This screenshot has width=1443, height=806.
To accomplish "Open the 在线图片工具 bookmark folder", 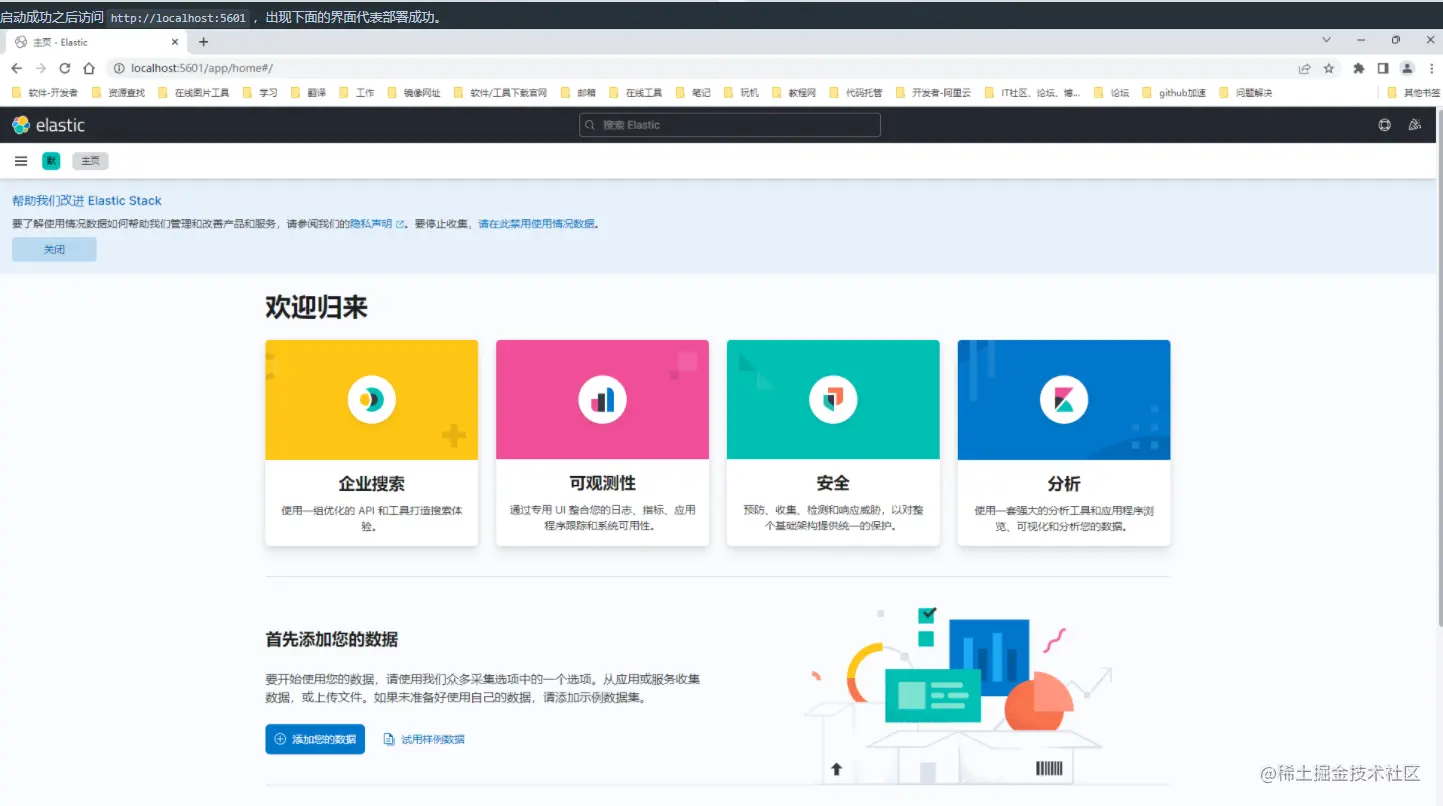I will 194,93.
